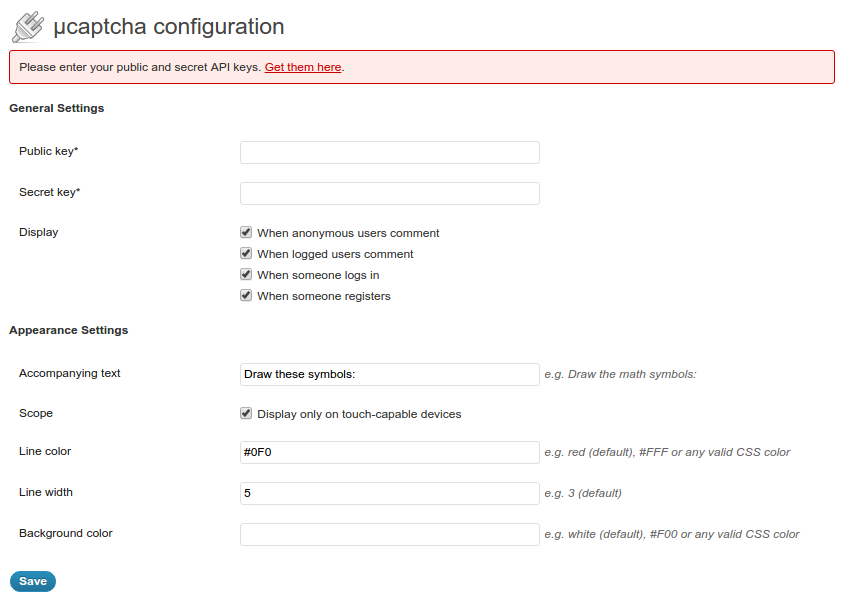Uncheck 'When anonymous users comment'
844x608 pixels.
coord(246,232)
